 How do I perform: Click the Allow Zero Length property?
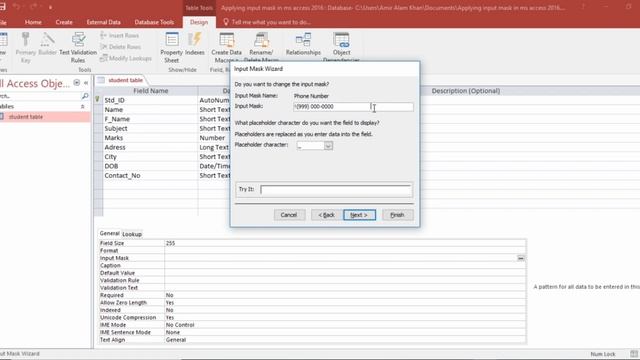[x=312, y=302]
